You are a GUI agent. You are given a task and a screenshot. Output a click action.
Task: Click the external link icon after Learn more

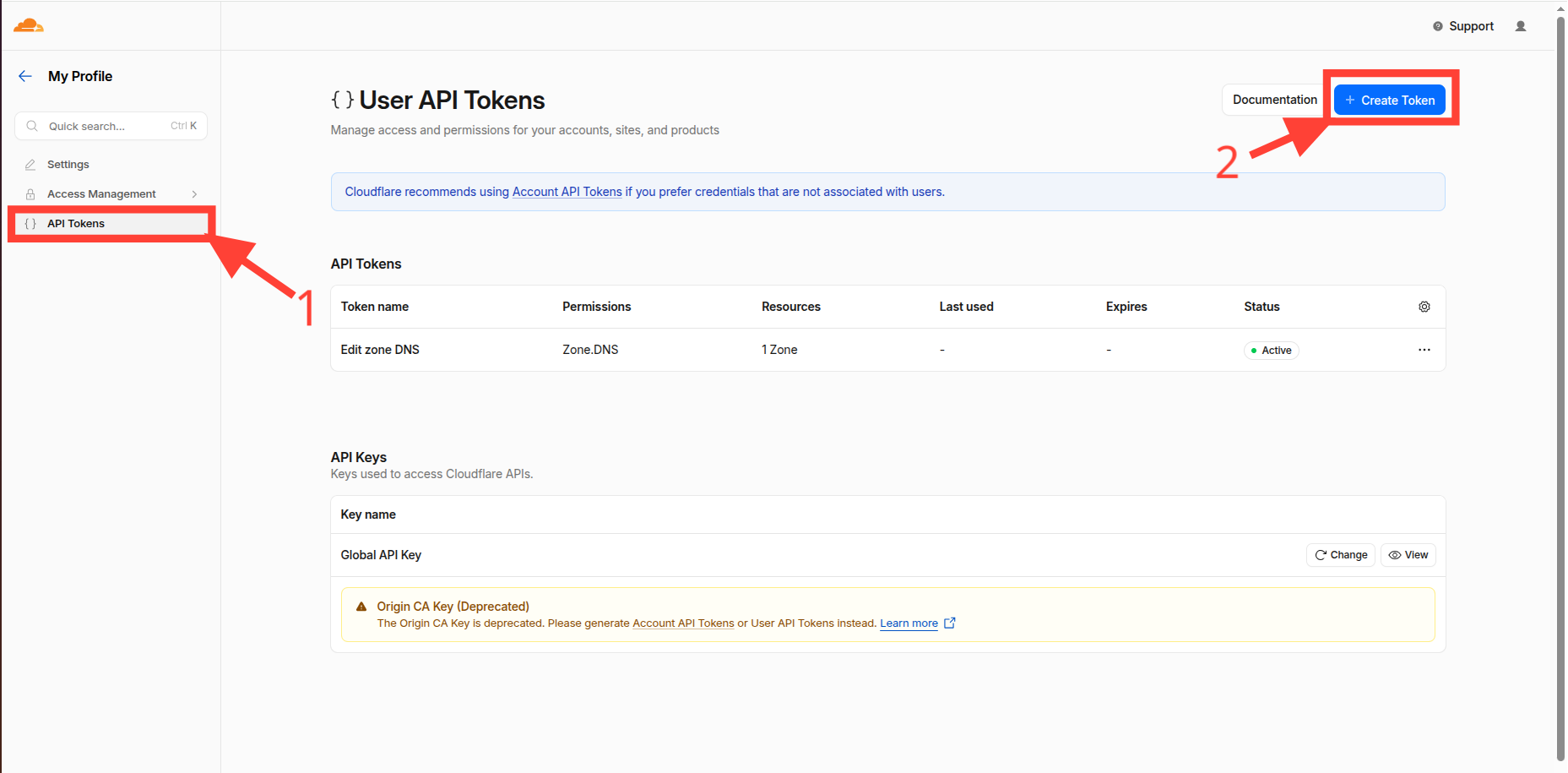(x=949, y=623)
